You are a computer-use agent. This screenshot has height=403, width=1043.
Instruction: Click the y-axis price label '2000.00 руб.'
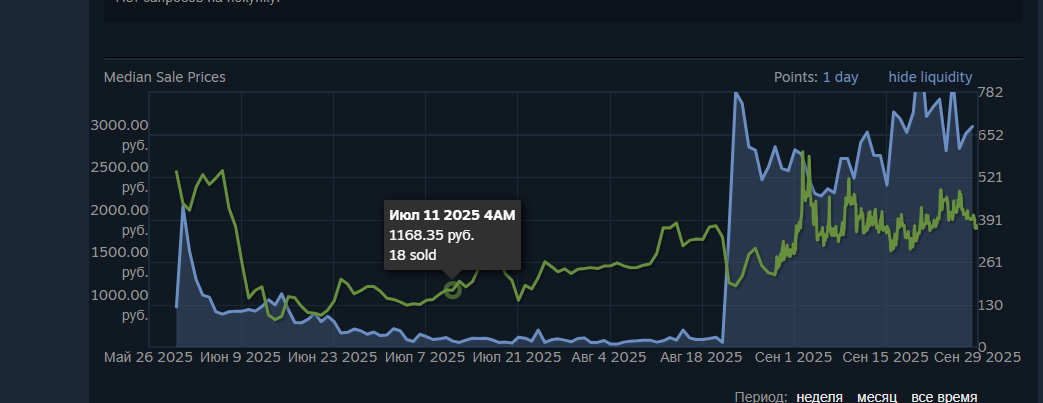pyautogui.click(x=120, y=219)
